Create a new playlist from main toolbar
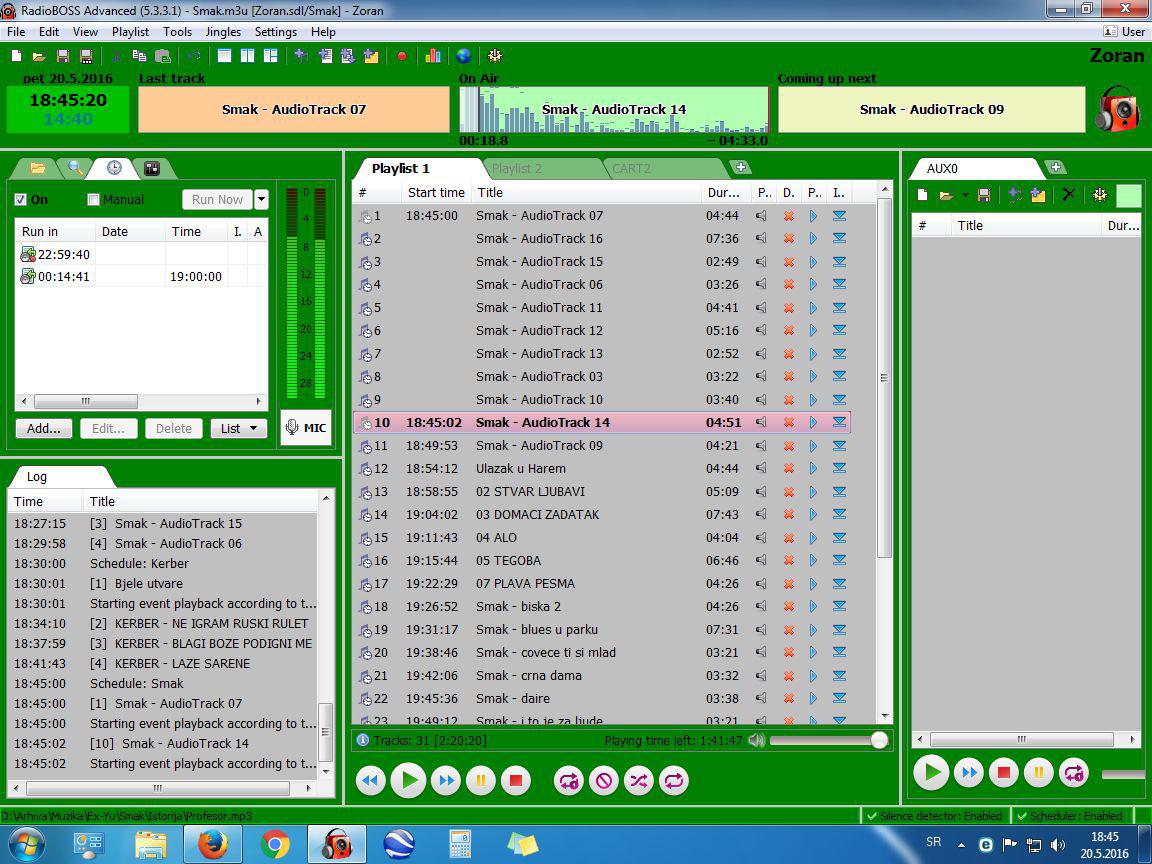Viewport: 1152px width, 864px height. [x=16, y=56]
